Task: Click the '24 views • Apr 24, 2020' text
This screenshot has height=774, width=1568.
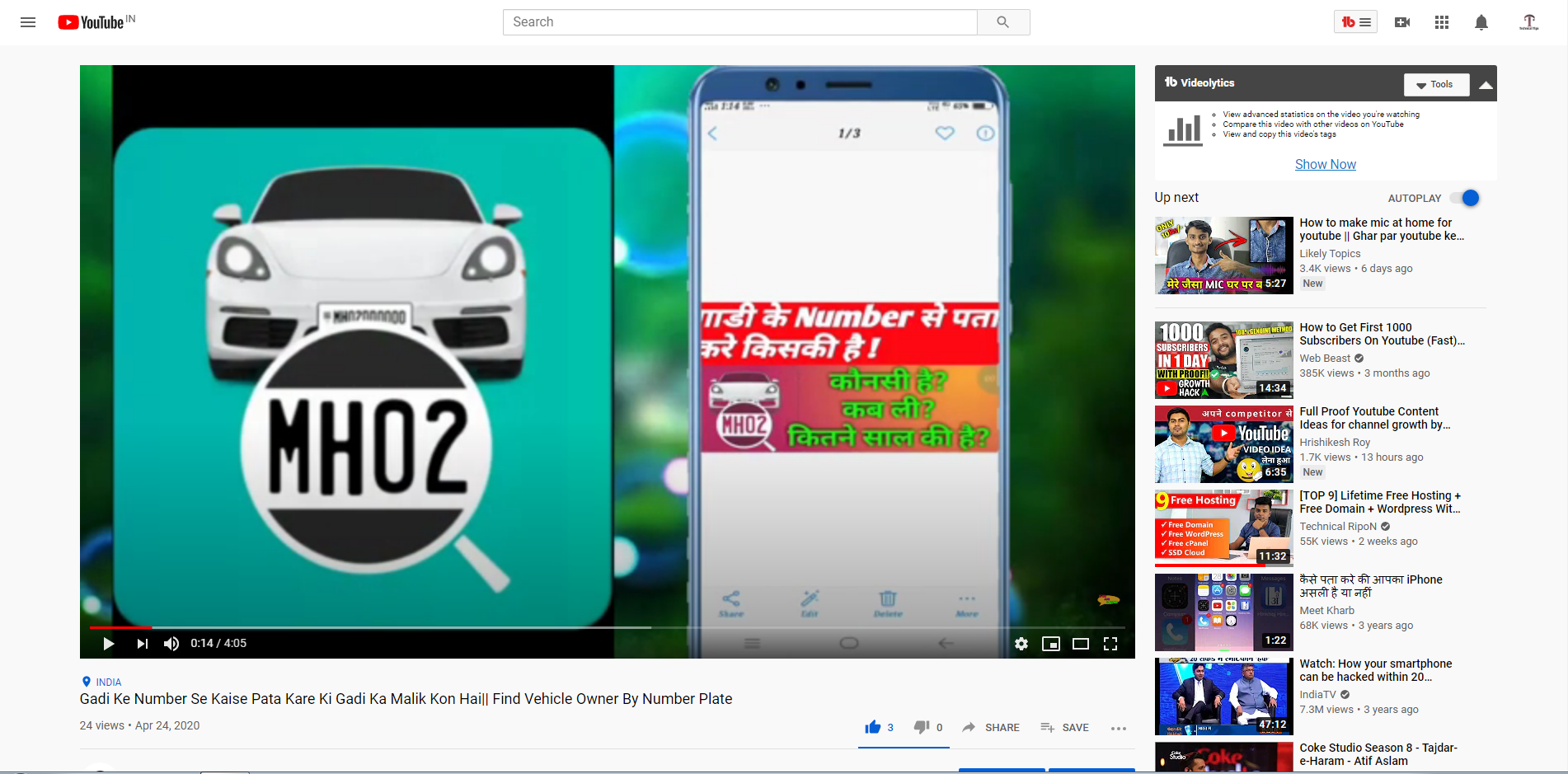Action: (139, 726)
